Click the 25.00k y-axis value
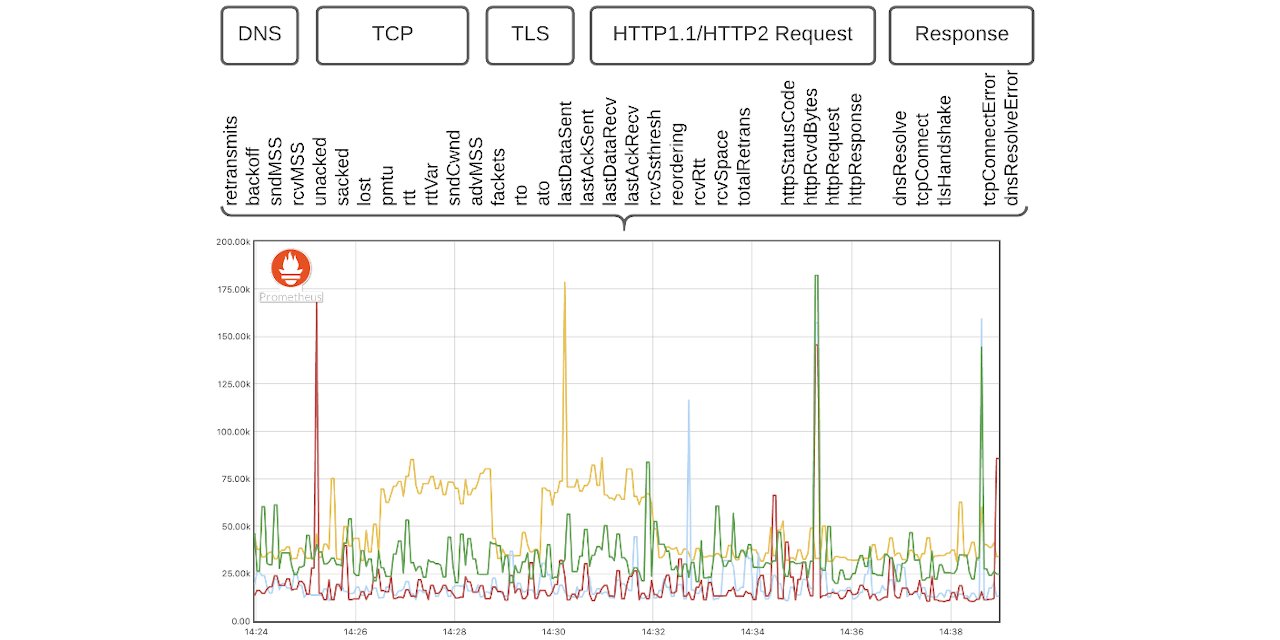Viewport: 1280px width, 640px height. click(235, 574)
